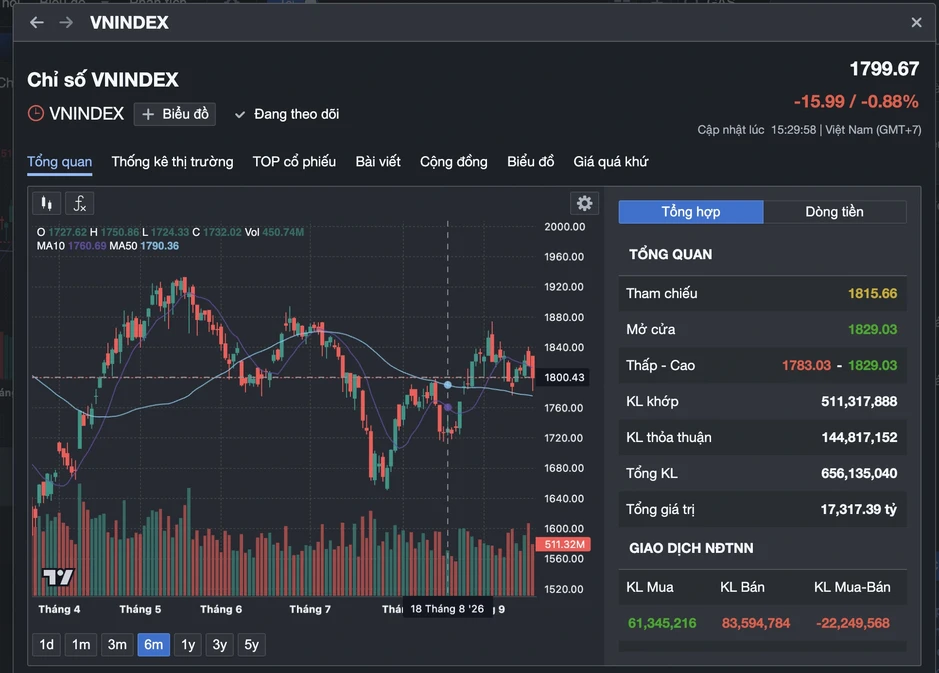The width and height of the screenshot is (939, 673).
Task: Toggle the Đang theo dõi follow status
Action: [x=287, y=114]
